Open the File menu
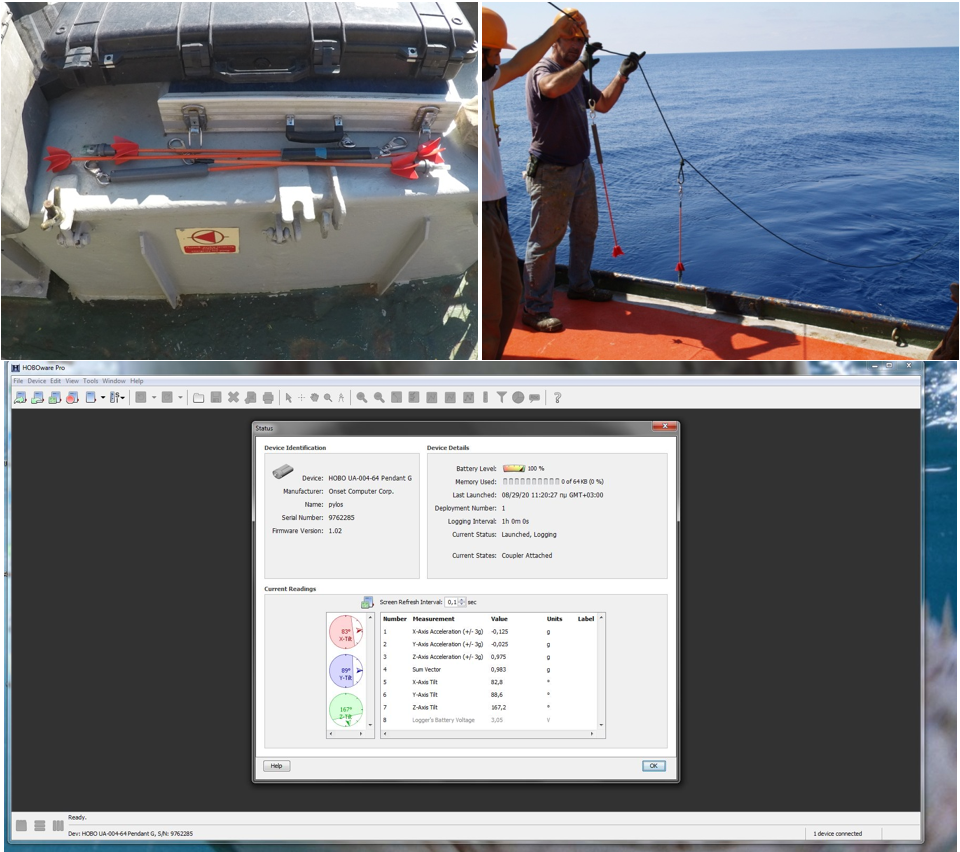This screenshot has height=852, width=960. click(18, 381)
